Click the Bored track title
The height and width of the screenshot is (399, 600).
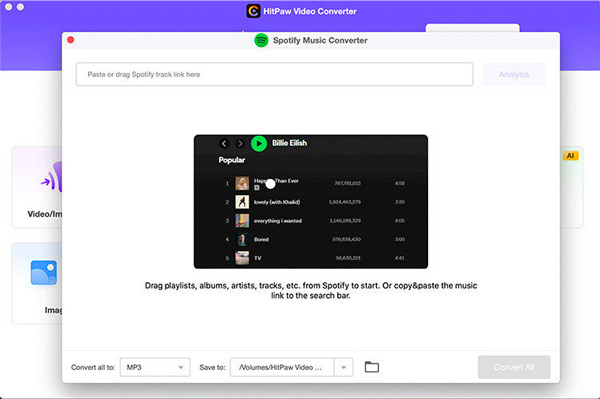point(261,239)
